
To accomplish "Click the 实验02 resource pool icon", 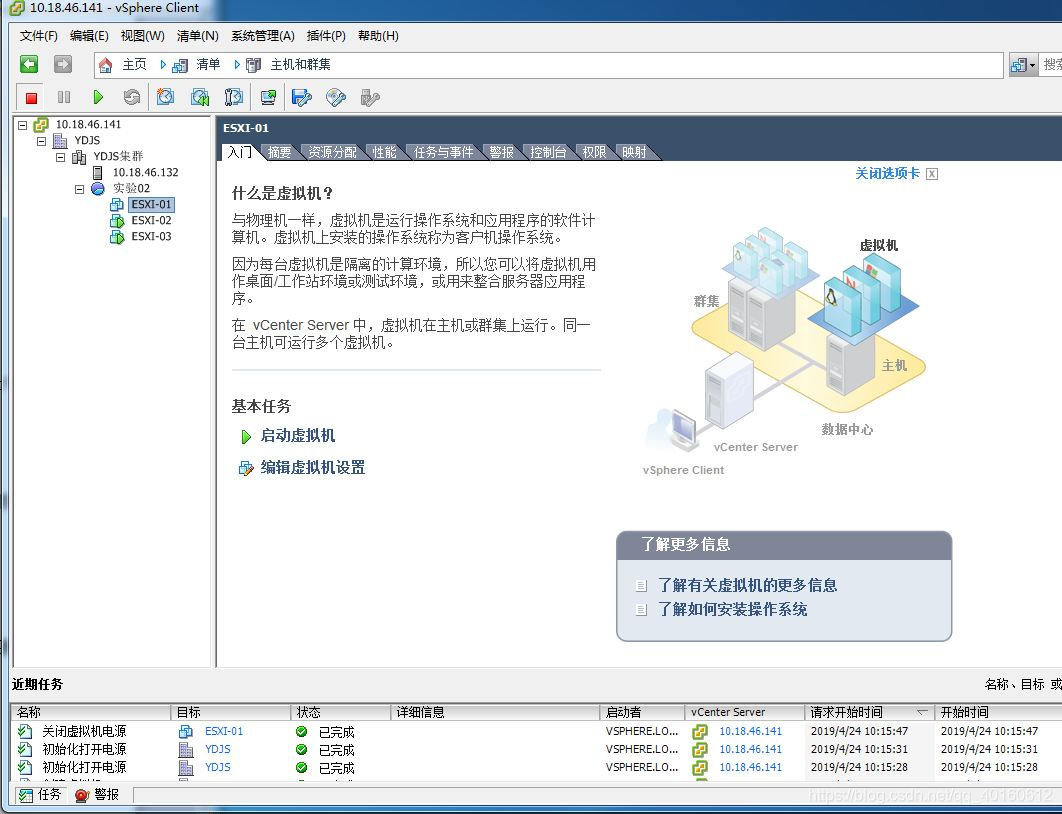I will tap(98, 188).
